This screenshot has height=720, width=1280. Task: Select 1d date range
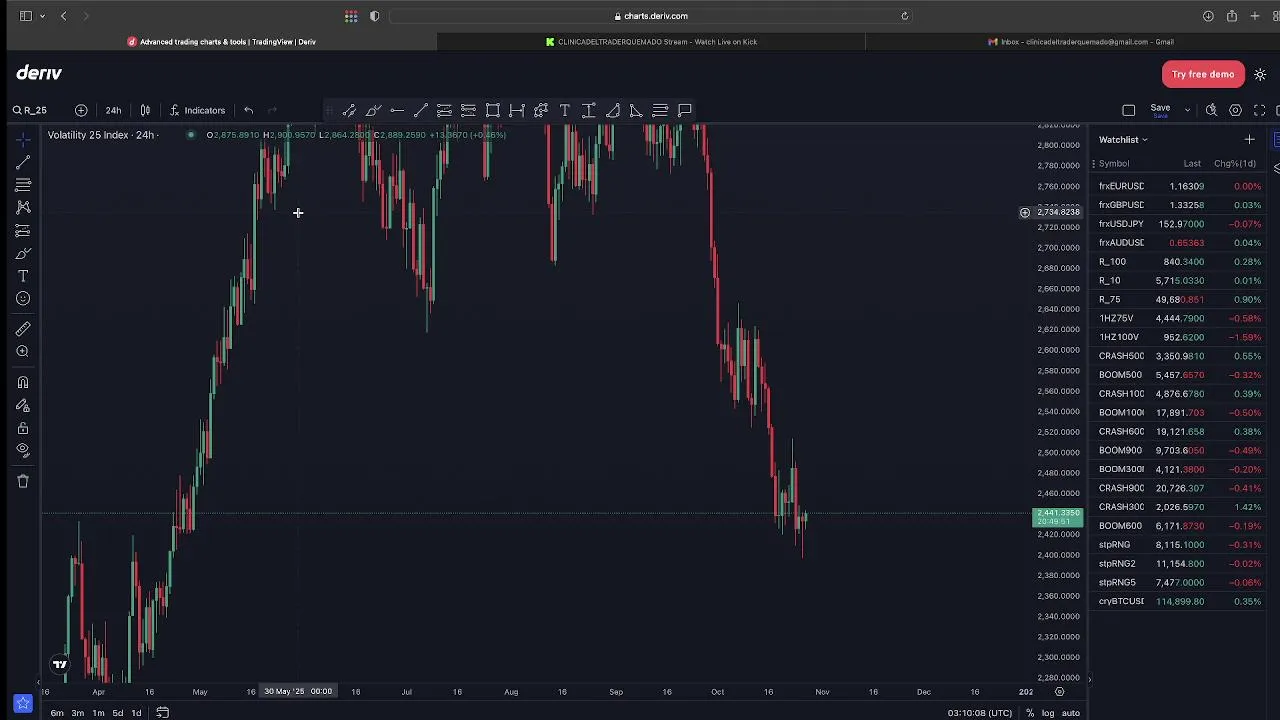tap(136, 713)
